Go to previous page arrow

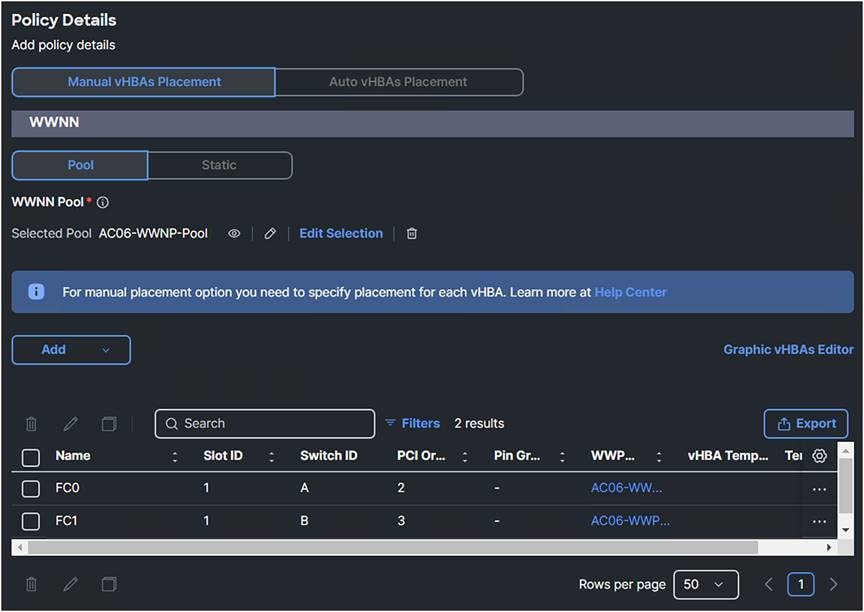[769, 584]
